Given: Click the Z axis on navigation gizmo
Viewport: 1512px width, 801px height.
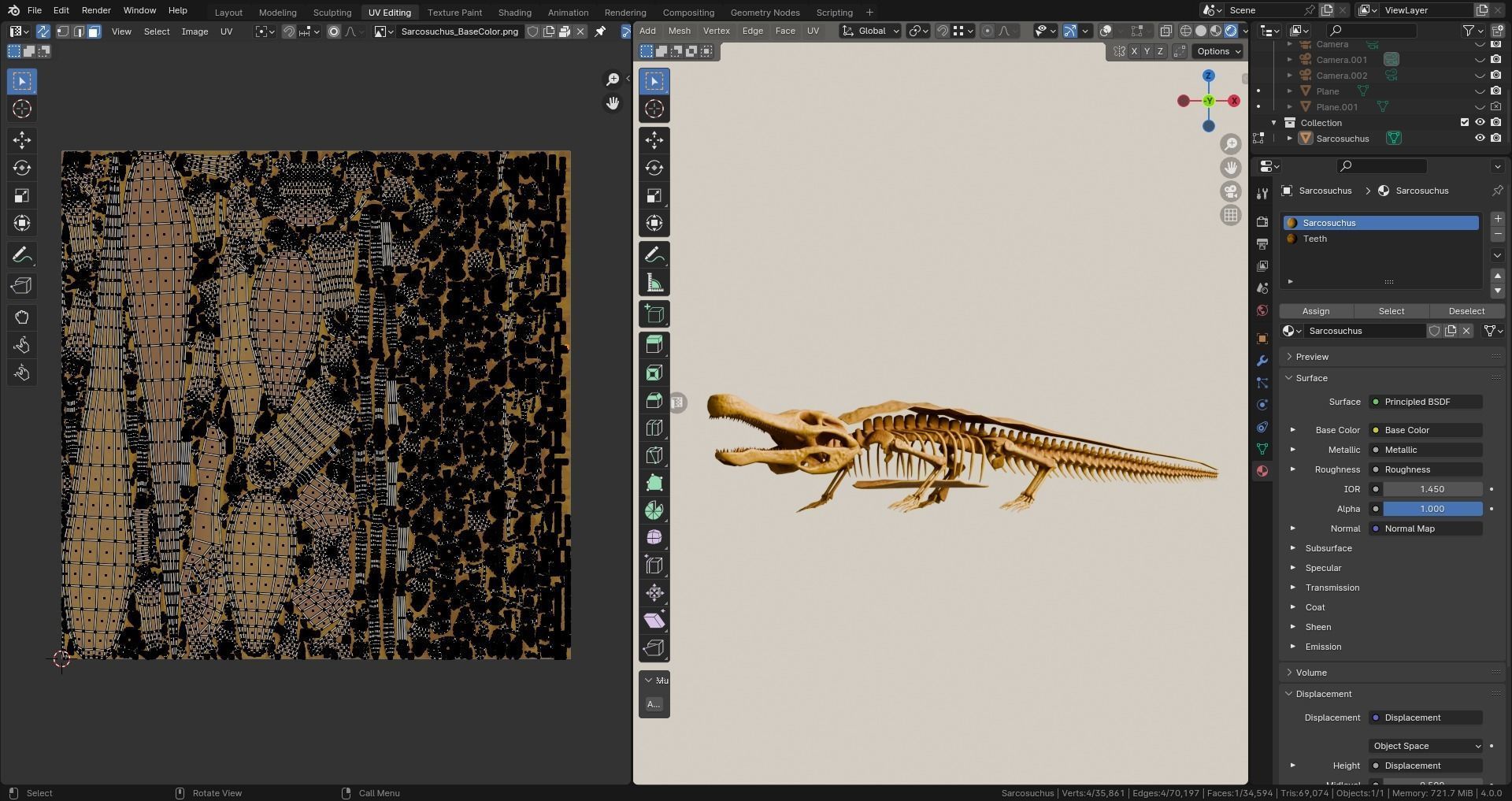Looking at the screenshot, I should 1208,76.
